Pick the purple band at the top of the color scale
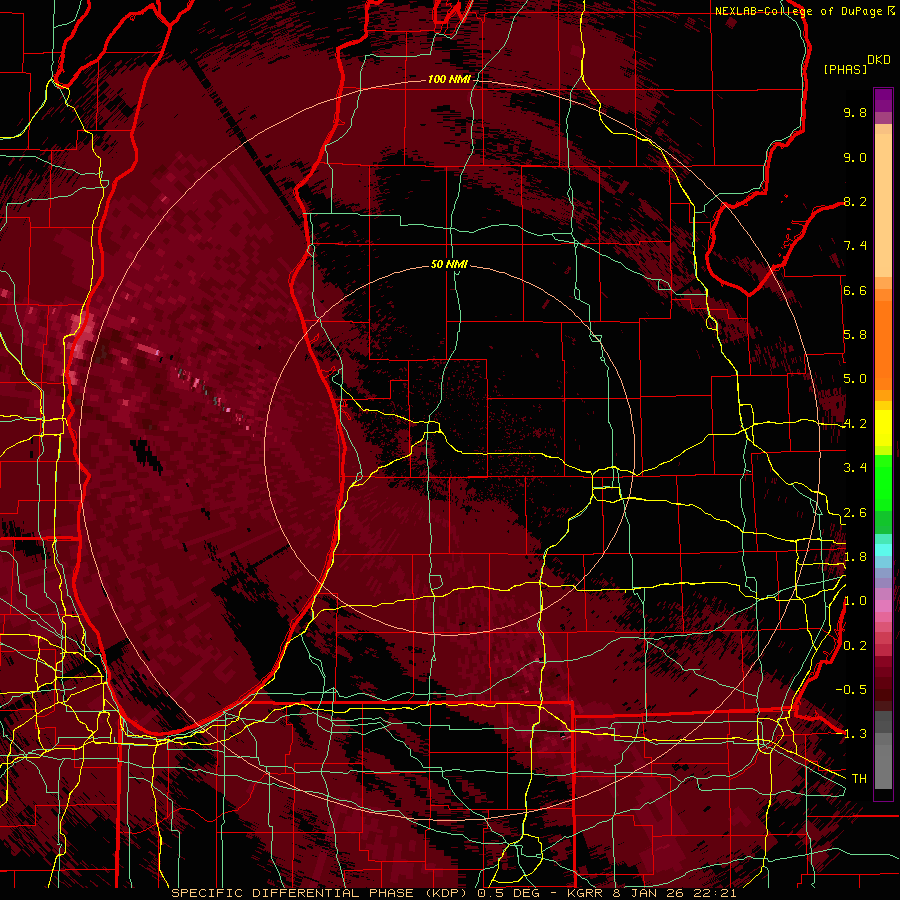The image size is (900, 900). pos(883,100)
